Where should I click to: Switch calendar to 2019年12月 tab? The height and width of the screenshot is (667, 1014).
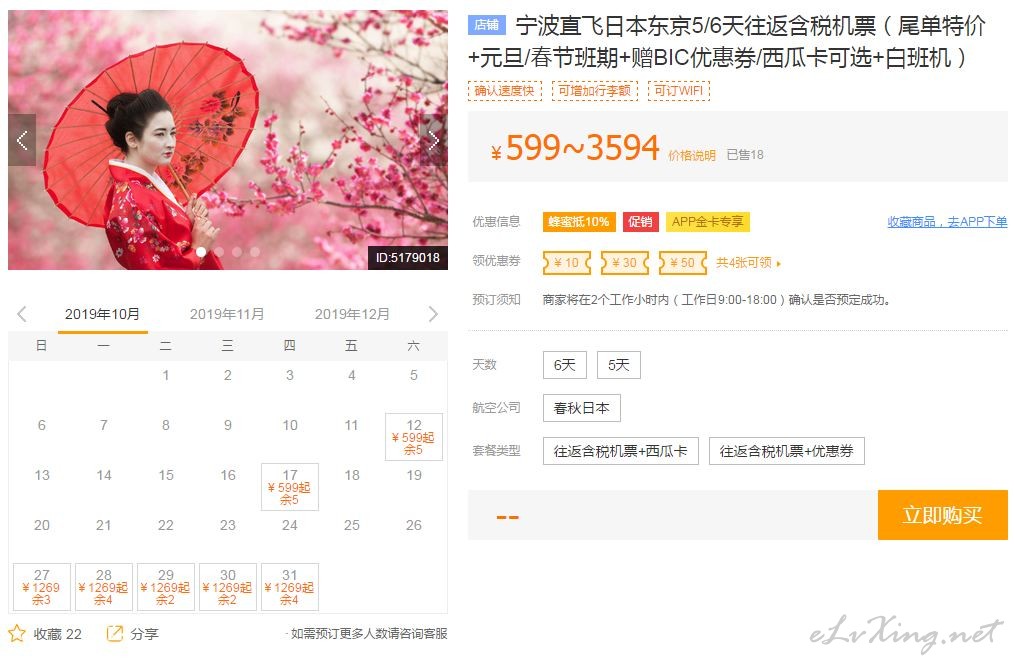(352, 314)
